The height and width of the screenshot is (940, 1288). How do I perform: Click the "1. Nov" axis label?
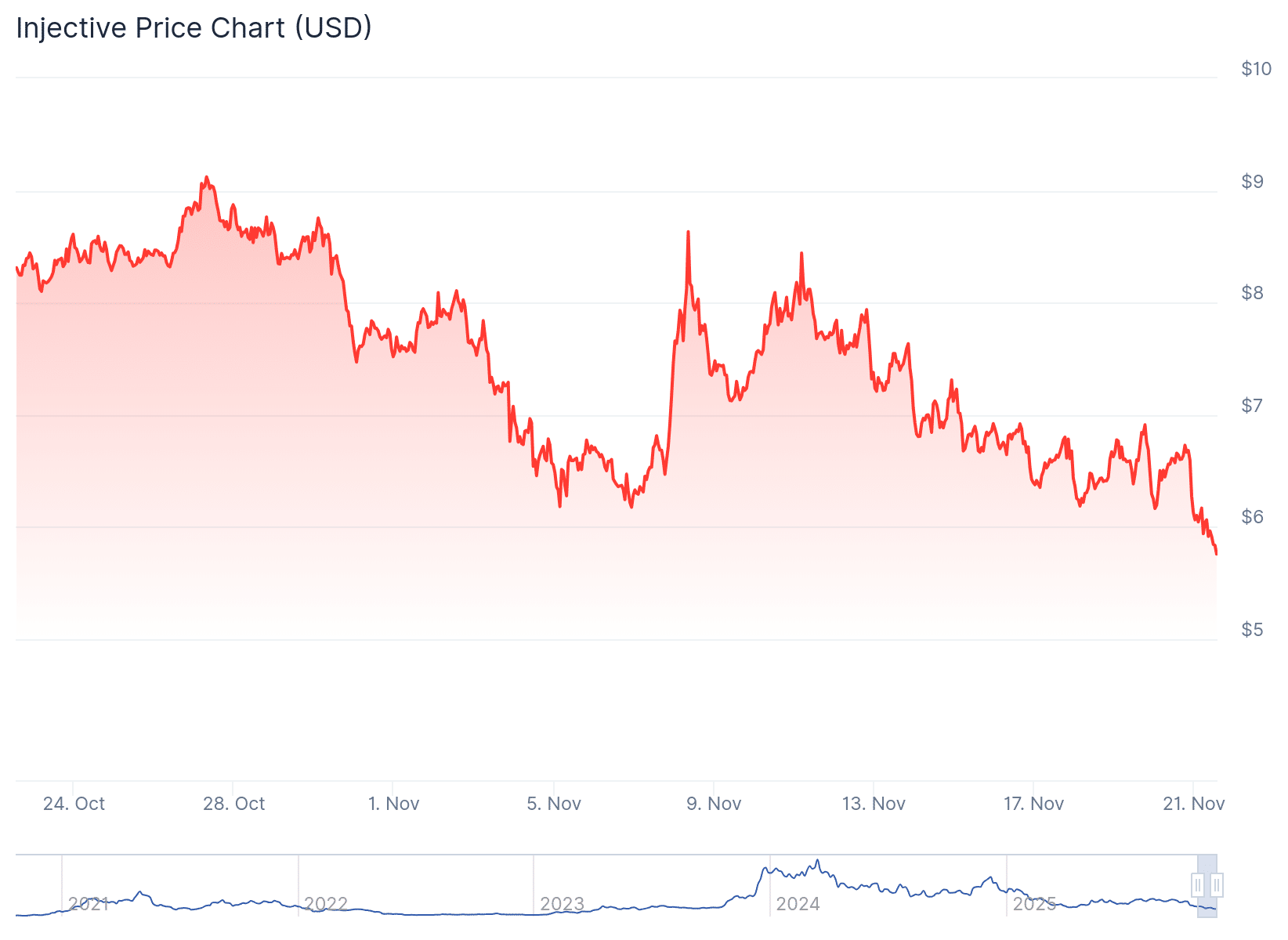tap(396, 803)
